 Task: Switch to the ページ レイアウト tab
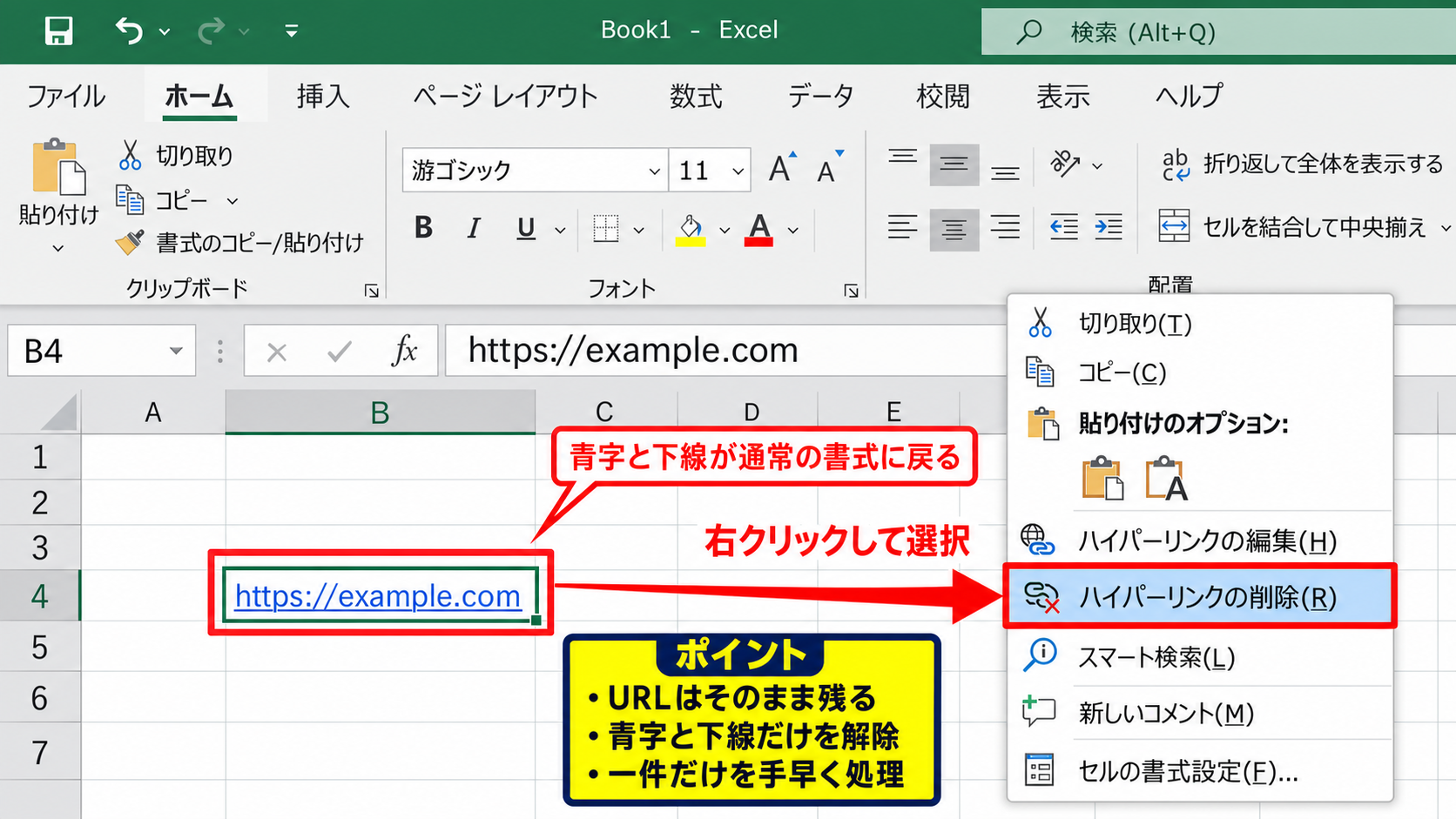coord(505,96)
